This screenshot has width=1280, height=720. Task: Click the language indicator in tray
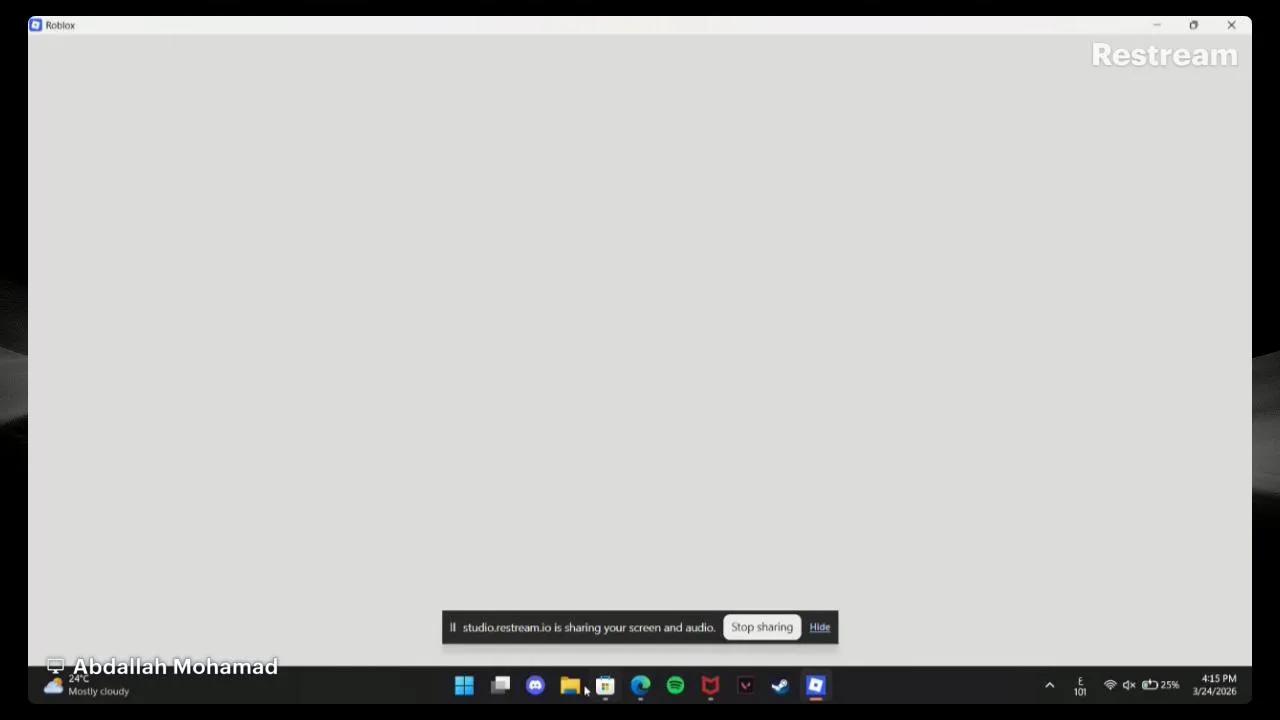click(1080, 686)
